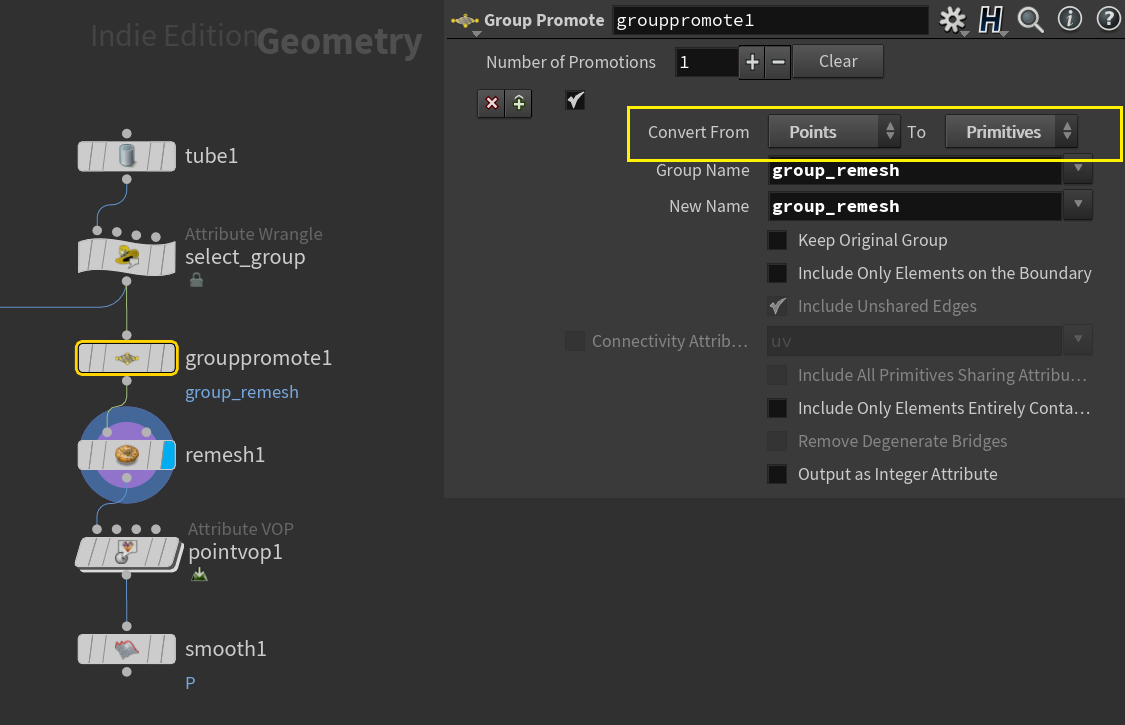
Task: Click the smooth1 node name label
Action: click(x=225, y=649)
